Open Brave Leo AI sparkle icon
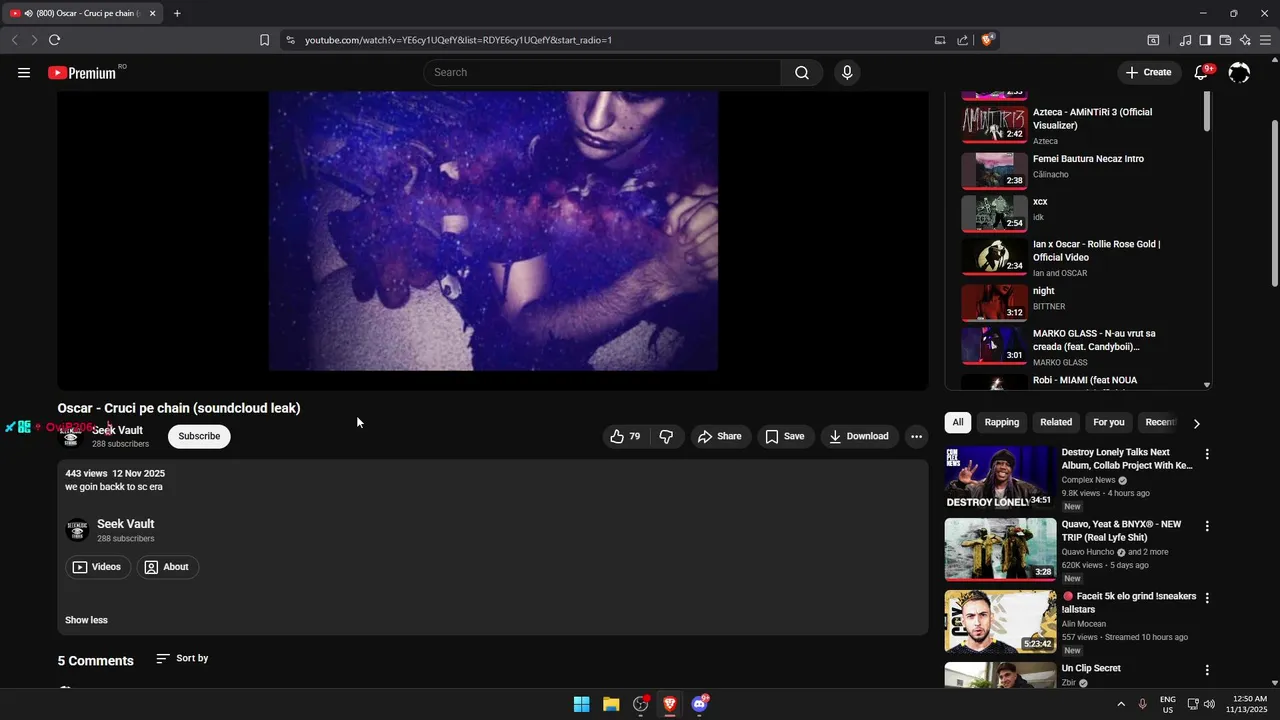The height and width of the screenshot is (720, 1280). coord(1245,40)
